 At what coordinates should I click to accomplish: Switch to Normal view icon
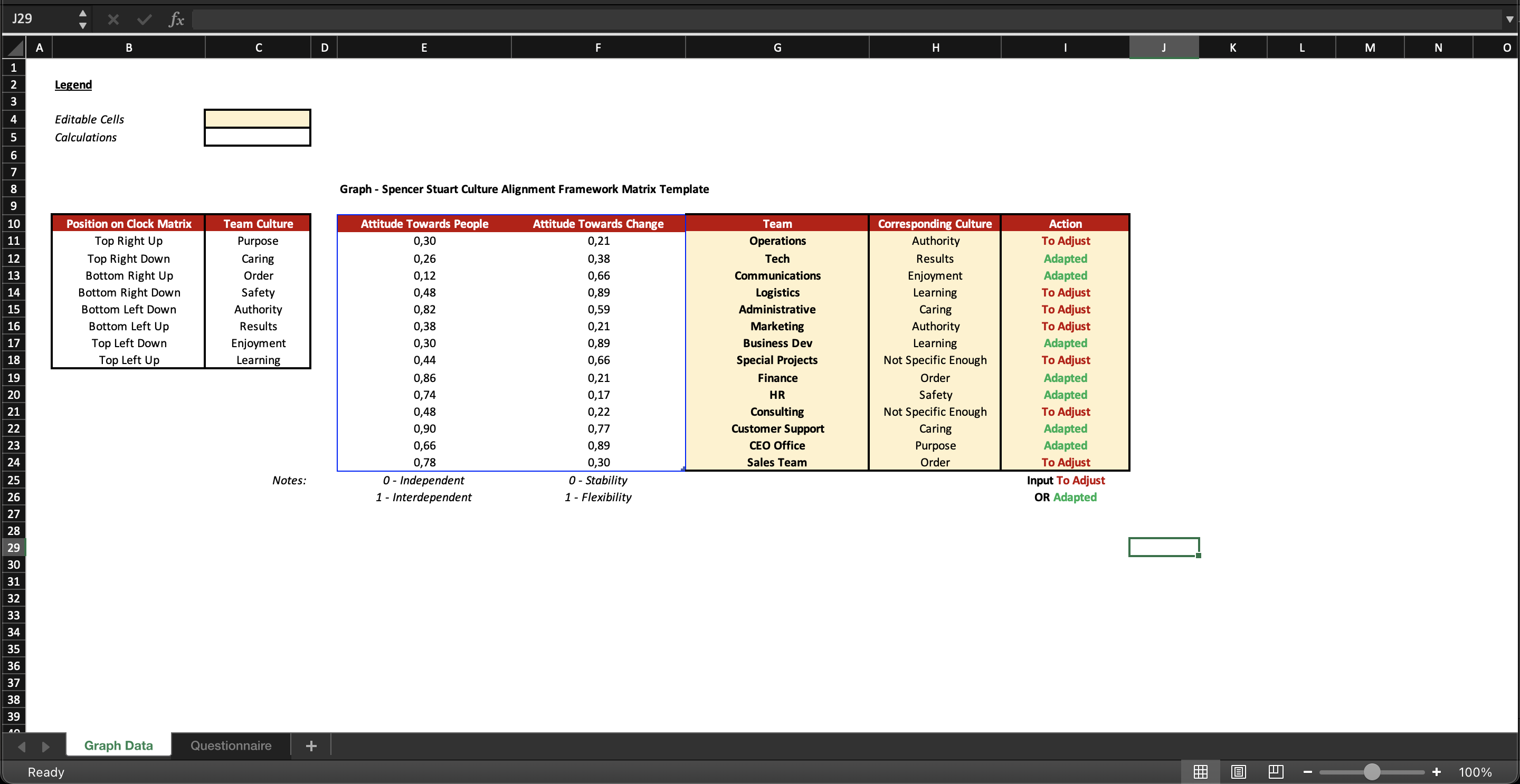[1200, 772]
